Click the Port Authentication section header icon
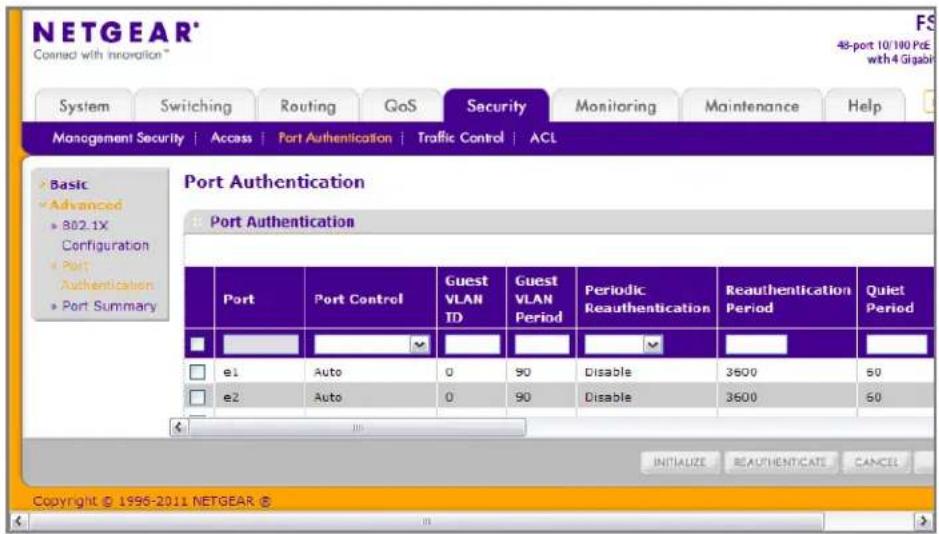The height and width of the screenshot is (534, 939). (196, 222)
